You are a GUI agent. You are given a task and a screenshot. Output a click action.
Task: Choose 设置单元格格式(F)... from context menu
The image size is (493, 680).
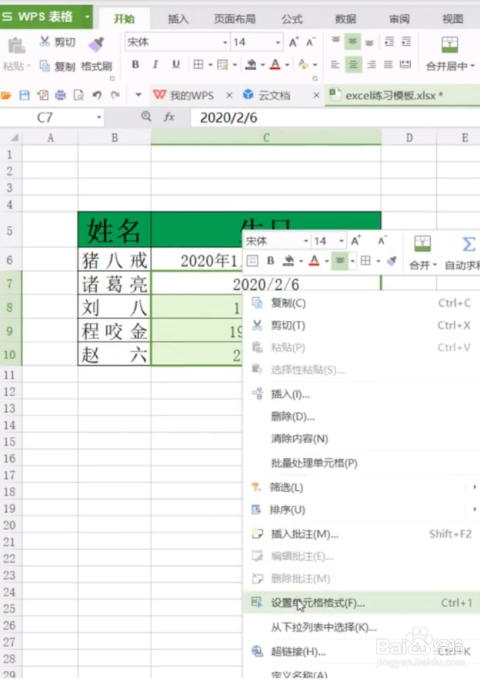(x=361, y=603)
